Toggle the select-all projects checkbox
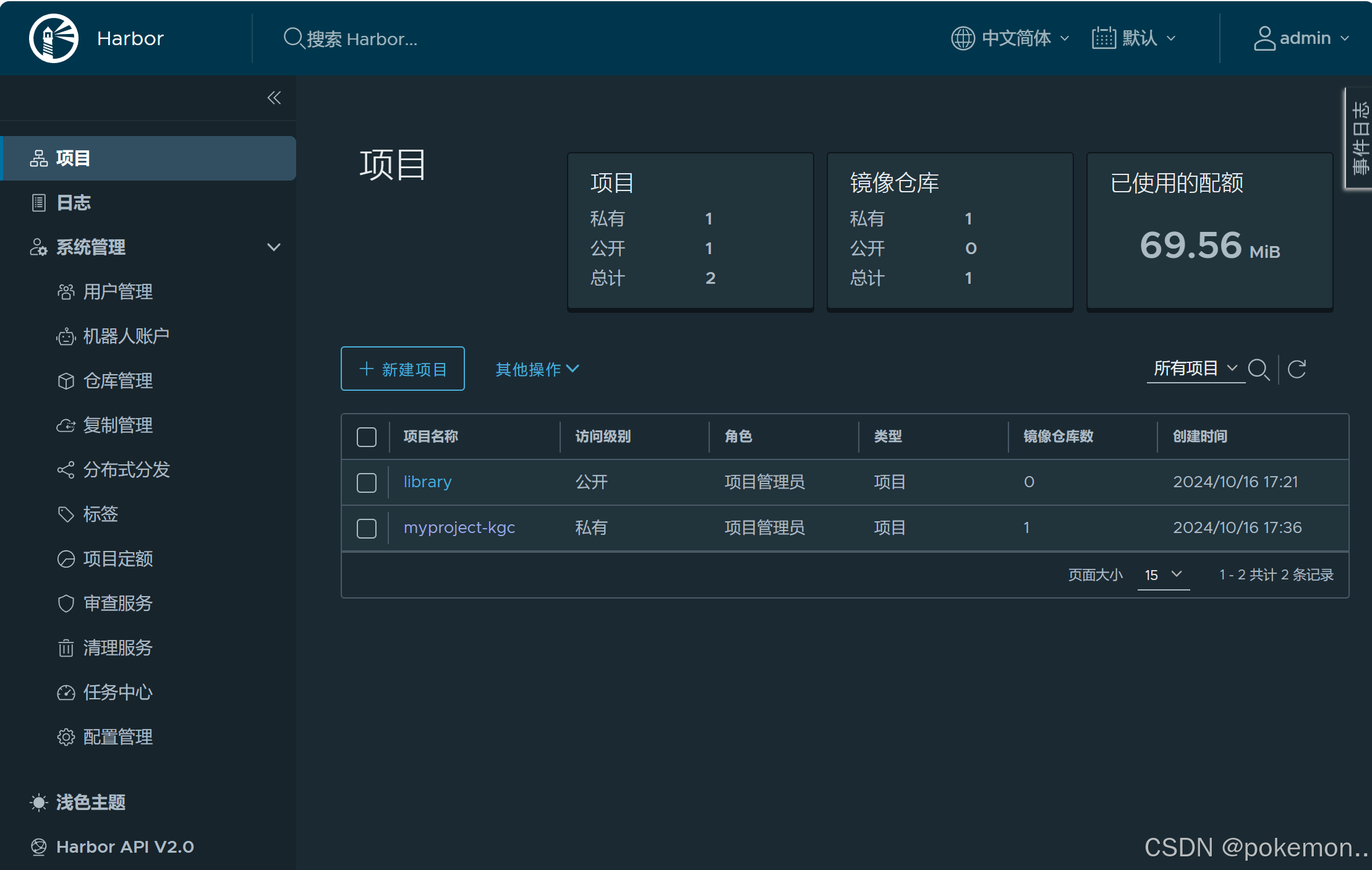Viewport: 1372px width, 870px height. [367, 437]
